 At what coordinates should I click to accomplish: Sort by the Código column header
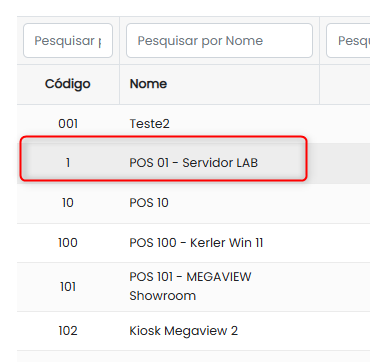(68, 84)
